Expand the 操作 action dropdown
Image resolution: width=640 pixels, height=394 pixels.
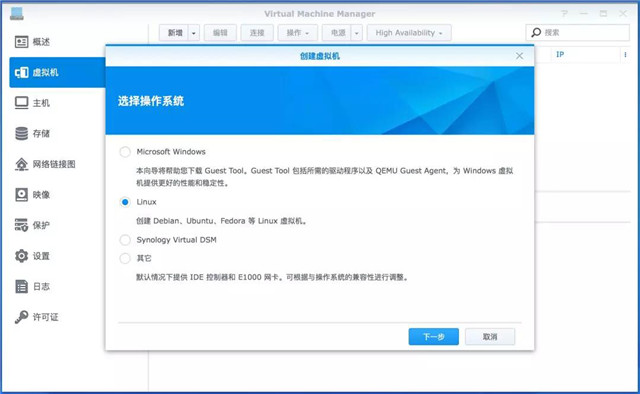coord(298,33)
